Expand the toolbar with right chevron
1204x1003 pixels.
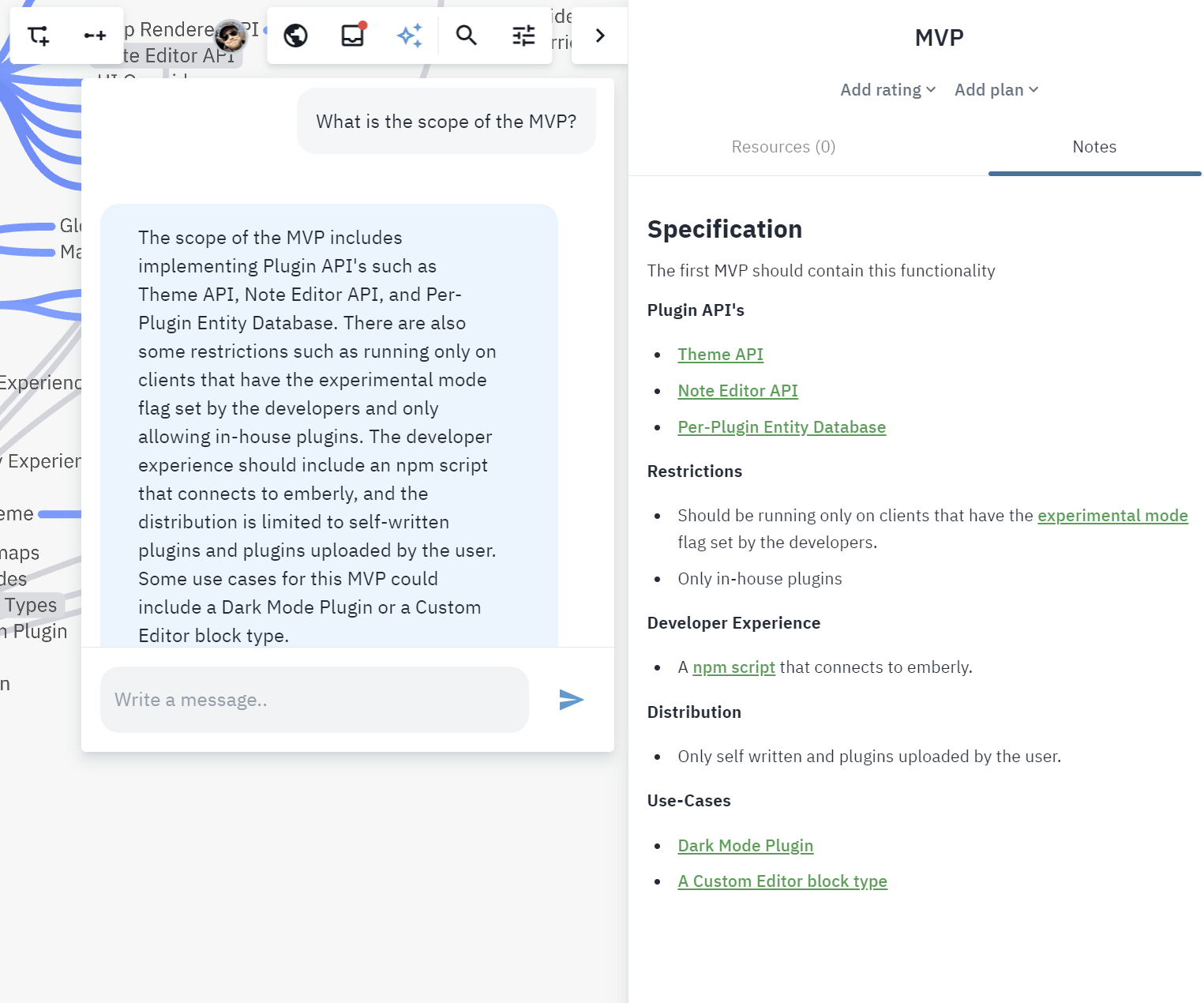(x=600, y=36)
